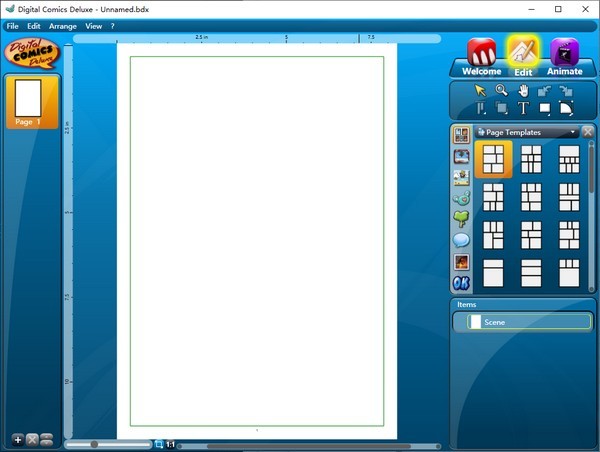600x452 pixels.
Task: Move page down with the down arrow button
Action: pos(46,443)
